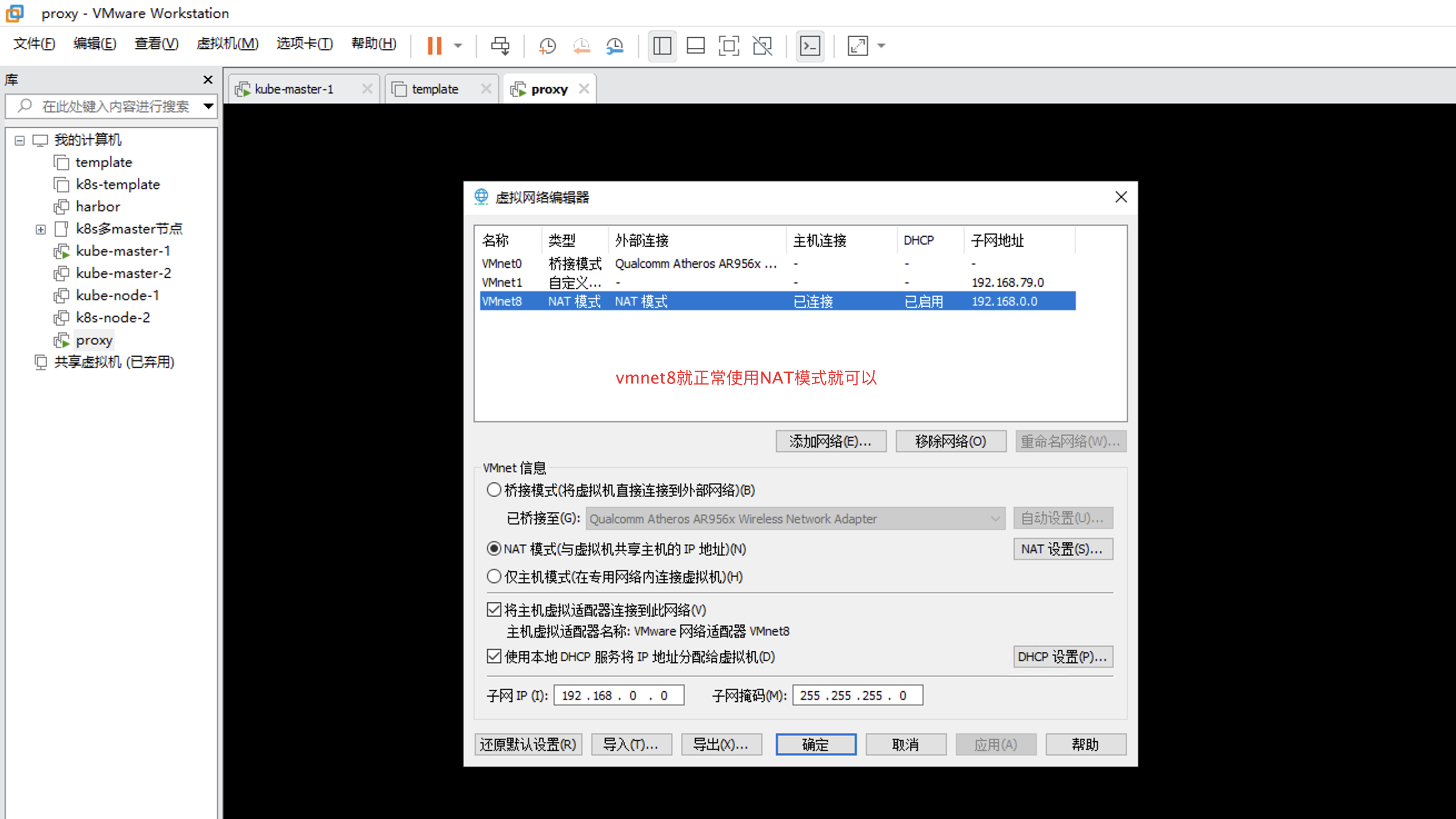
Task: Open the 查看(V) menu
Action: coord(157,43)
